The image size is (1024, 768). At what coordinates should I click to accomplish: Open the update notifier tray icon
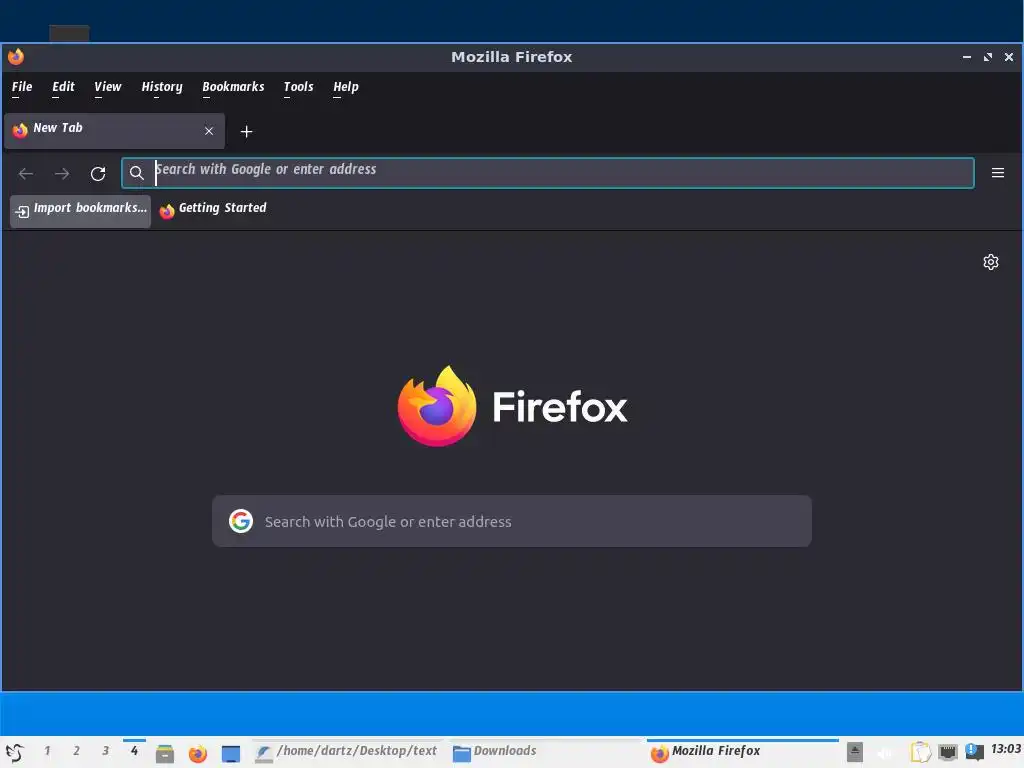click(x=974, y=752)
